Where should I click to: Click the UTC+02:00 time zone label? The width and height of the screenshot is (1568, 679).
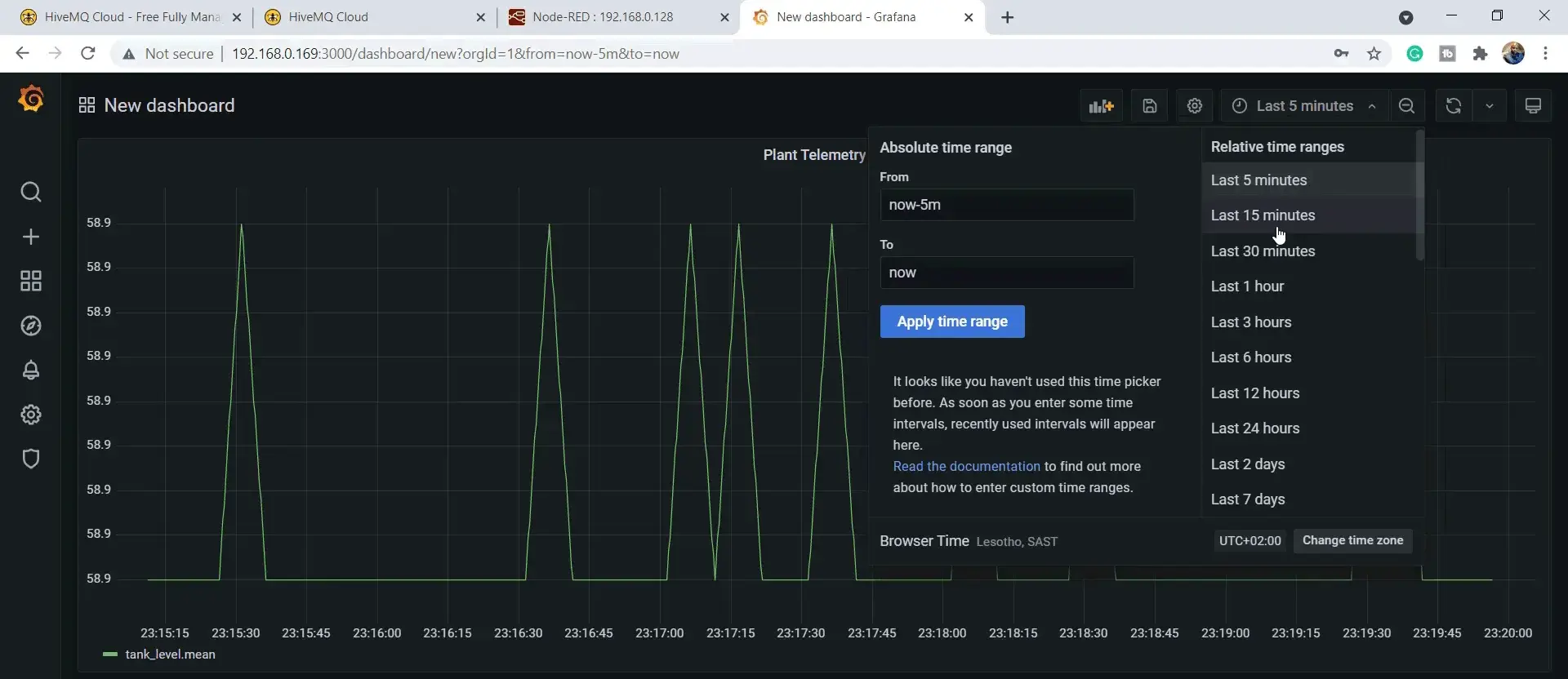click(x=1249, y=541)
